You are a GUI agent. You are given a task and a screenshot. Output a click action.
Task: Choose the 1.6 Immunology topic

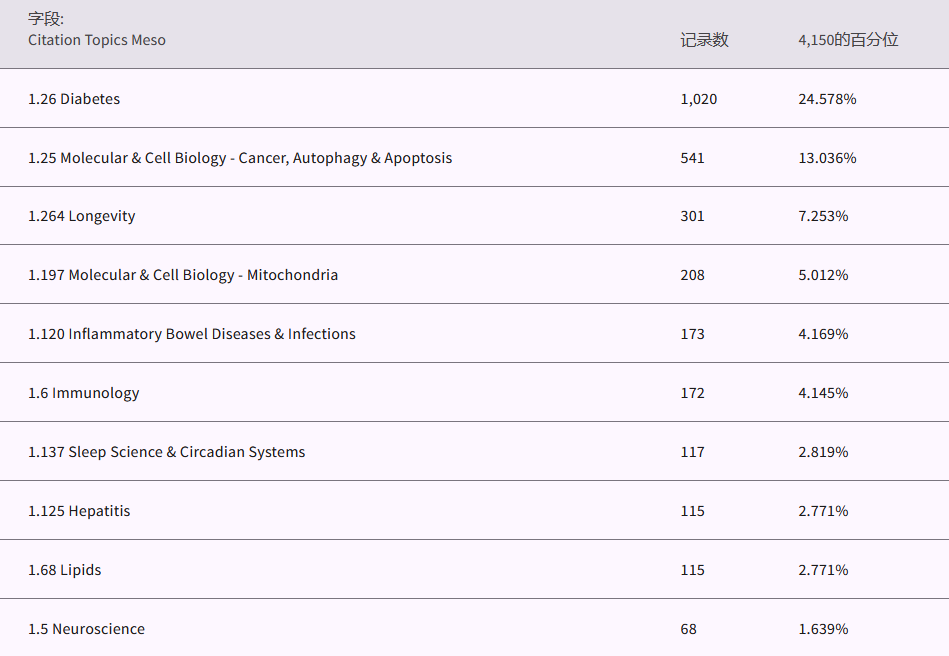point(84,393)
